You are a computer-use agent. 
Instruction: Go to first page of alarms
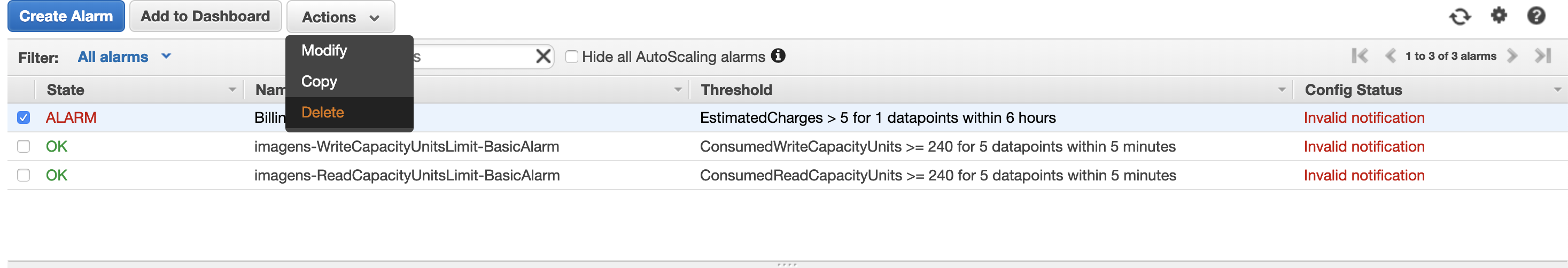pos(1359,56)
